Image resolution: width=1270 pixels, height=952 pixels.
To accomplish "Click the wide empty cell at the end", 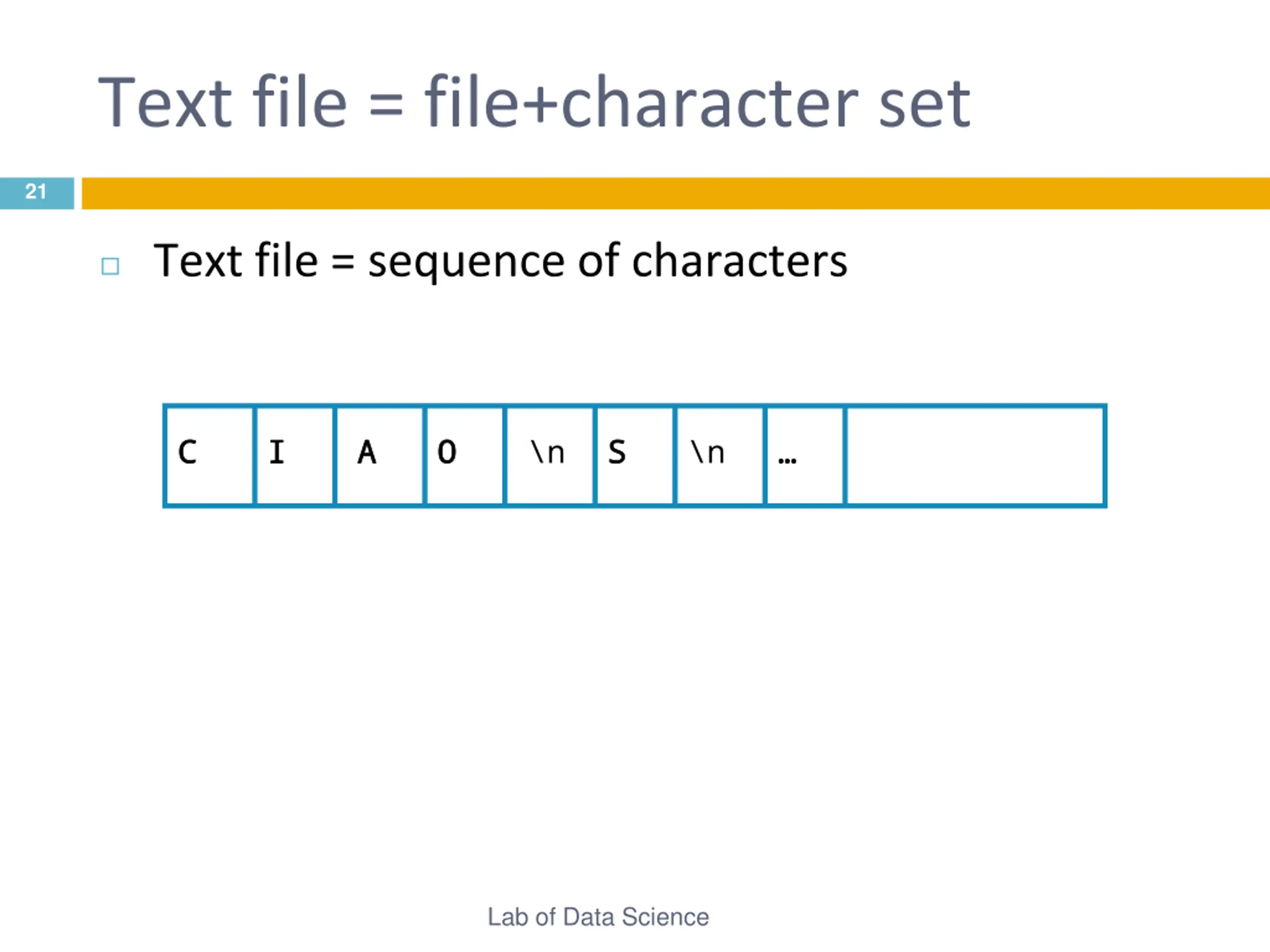I will coord(976,456).
